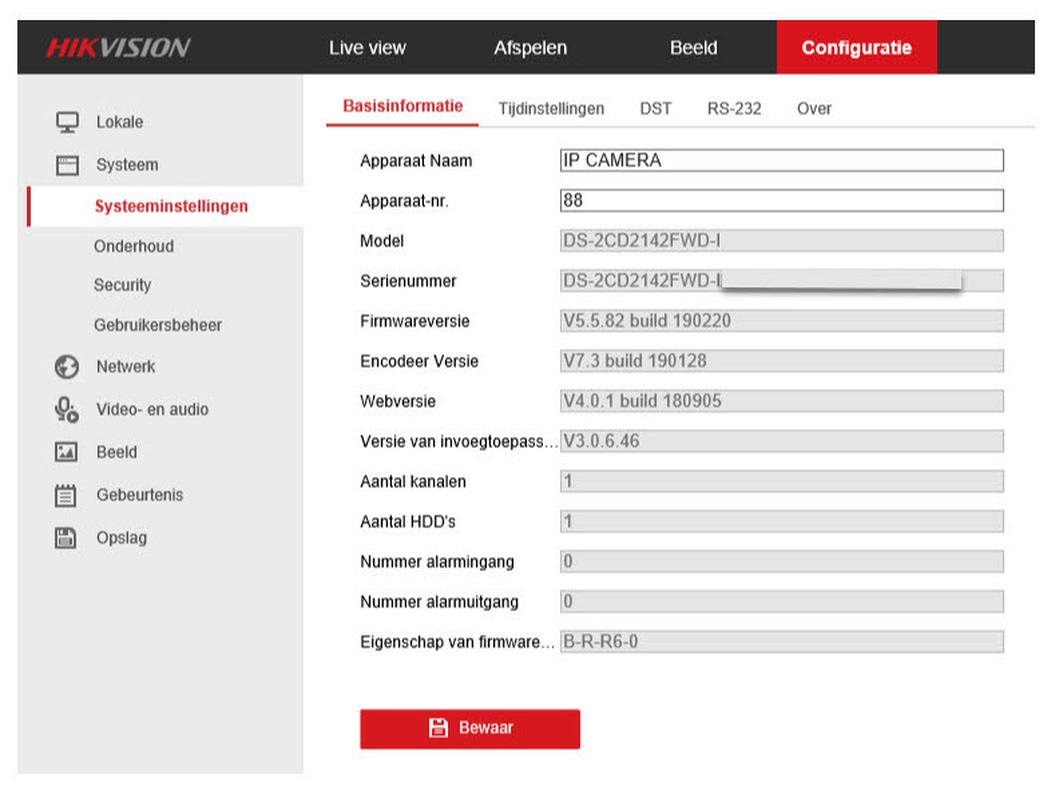Click the Apparaat-nr. input field
1051x786 pixels.
point(782,200)
